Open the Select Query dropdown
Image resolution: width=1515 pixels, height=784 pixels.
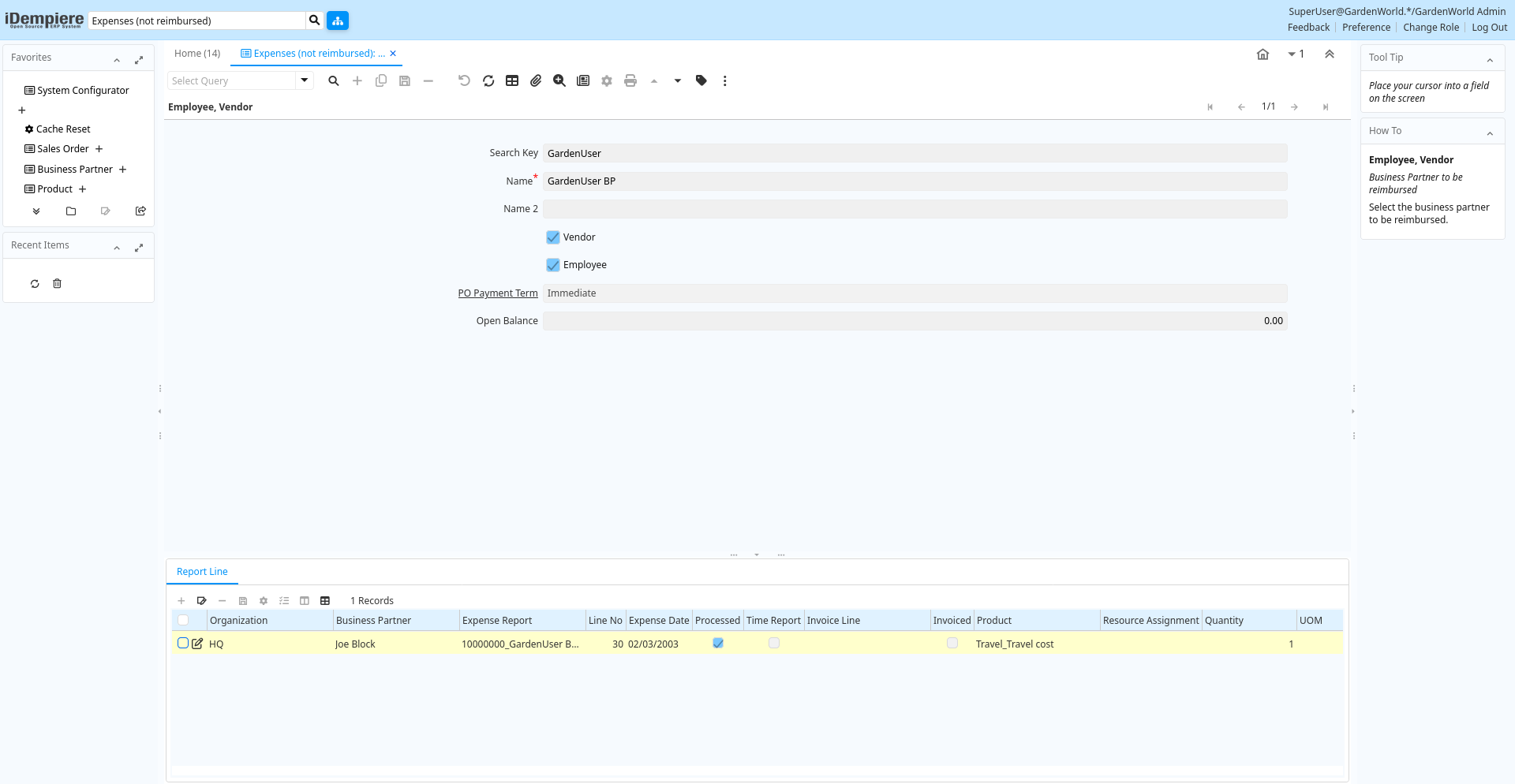tap(304, 80)
